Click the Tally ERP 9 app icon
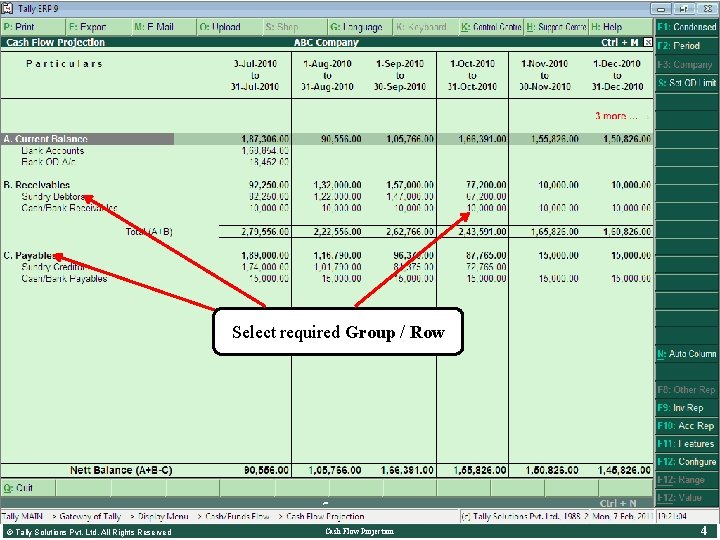Screen dimensions: 720x540 (7, 8)
